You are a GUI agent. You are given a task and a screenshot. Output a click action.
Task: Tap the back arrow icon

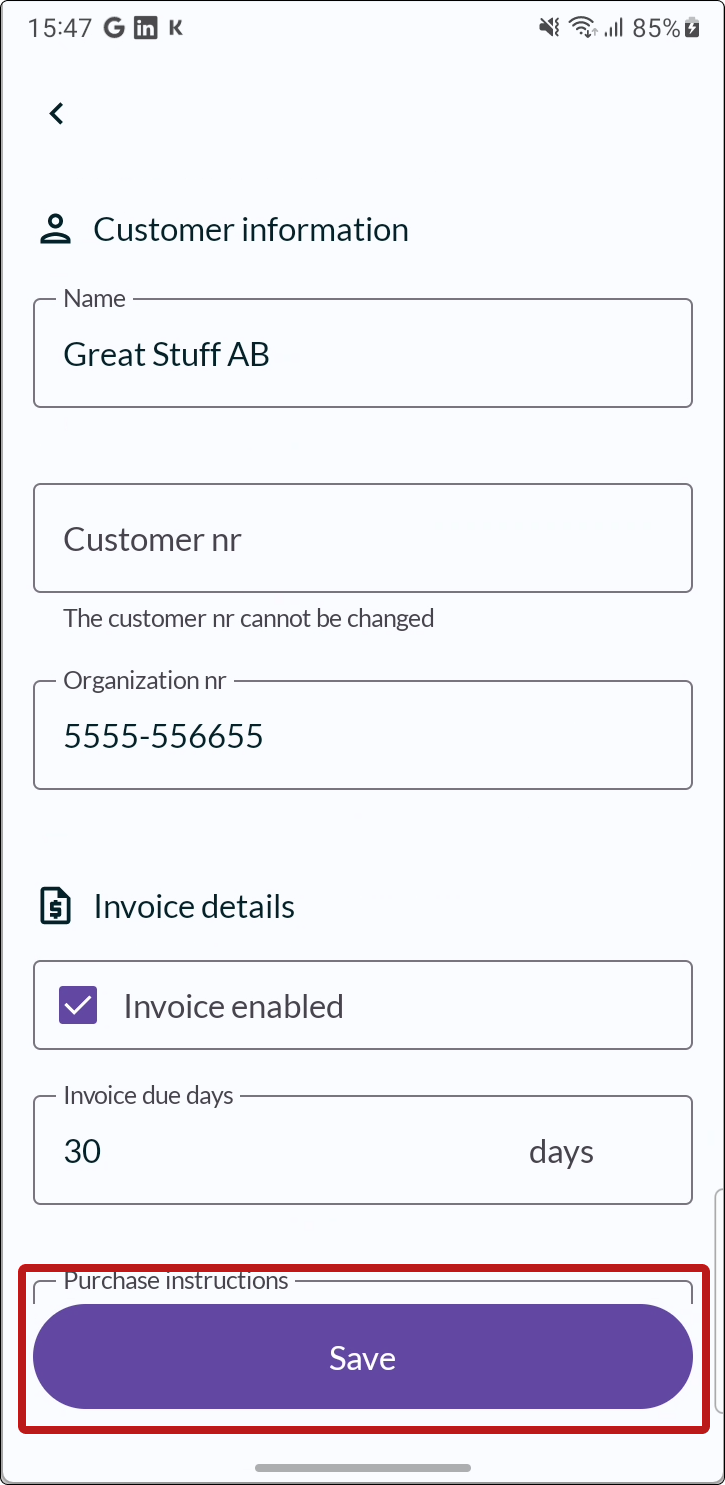coord(57,114)
